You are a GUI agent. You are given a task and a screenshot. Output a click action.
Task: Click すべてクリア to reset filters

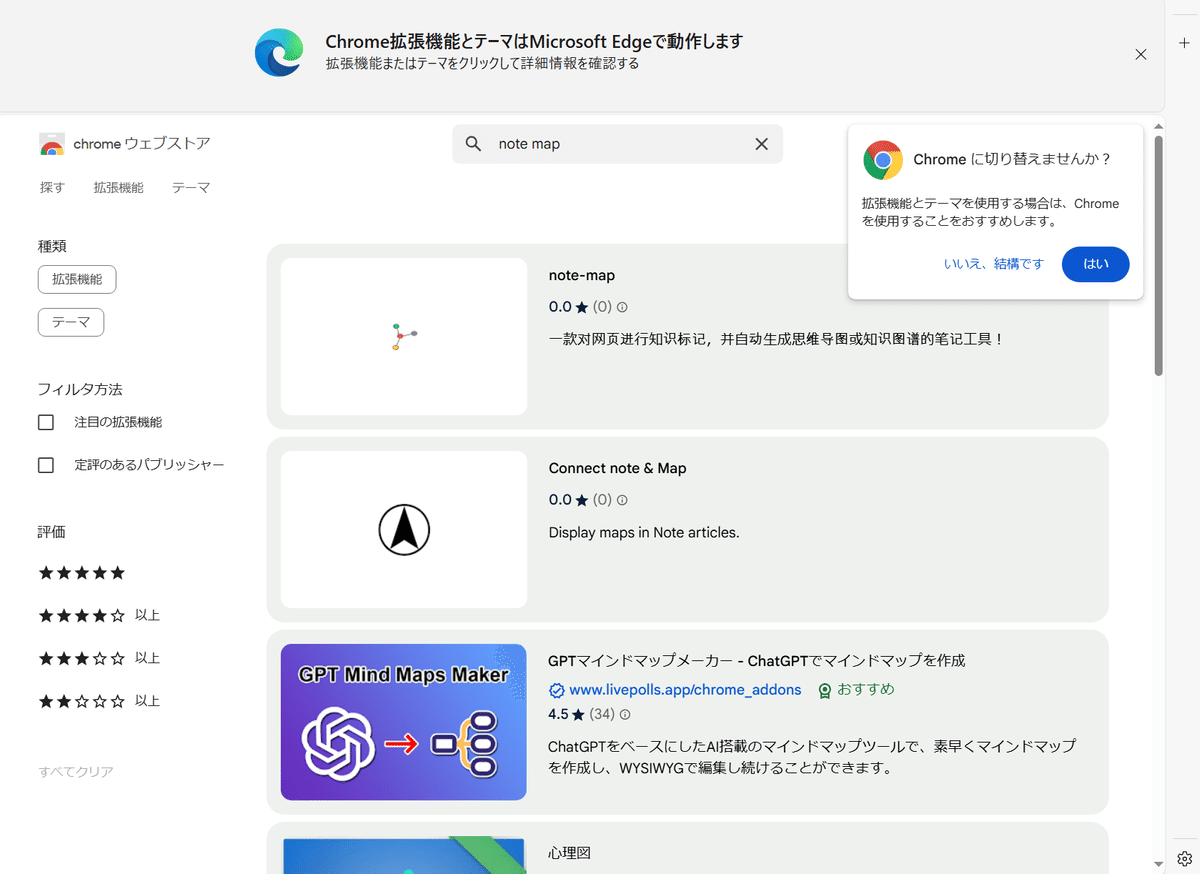(x=75, y=771)
